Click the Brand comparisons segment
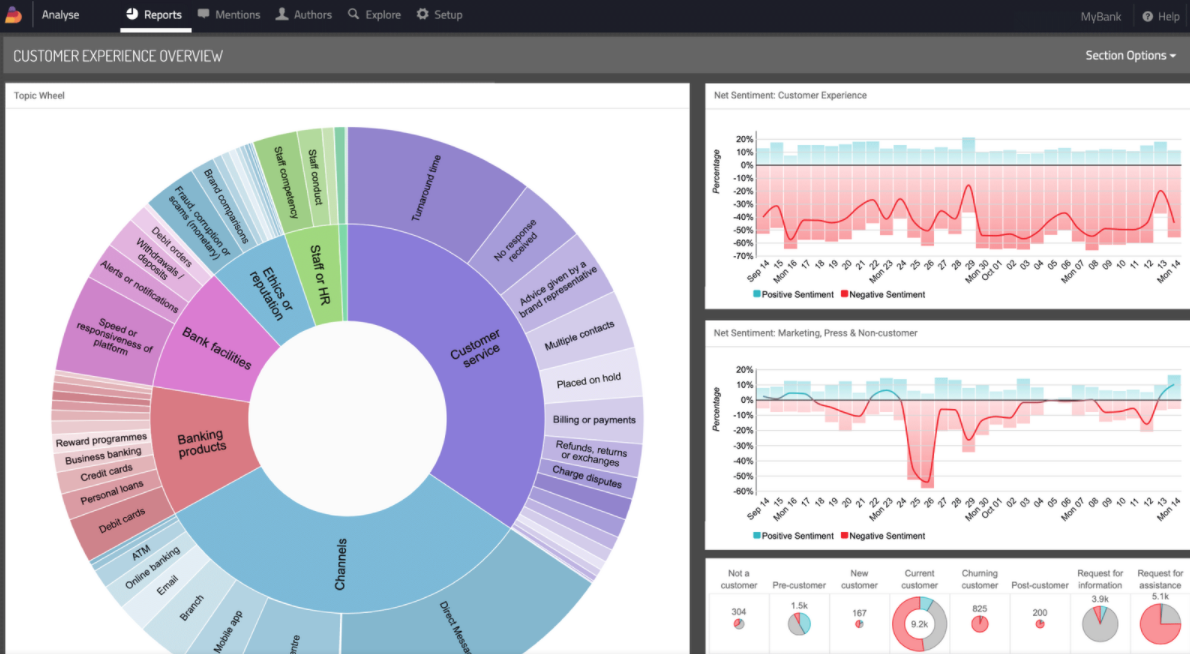The height and width of the screenshot is (654, 1190). pyautogui.click(x=225, y=206)
